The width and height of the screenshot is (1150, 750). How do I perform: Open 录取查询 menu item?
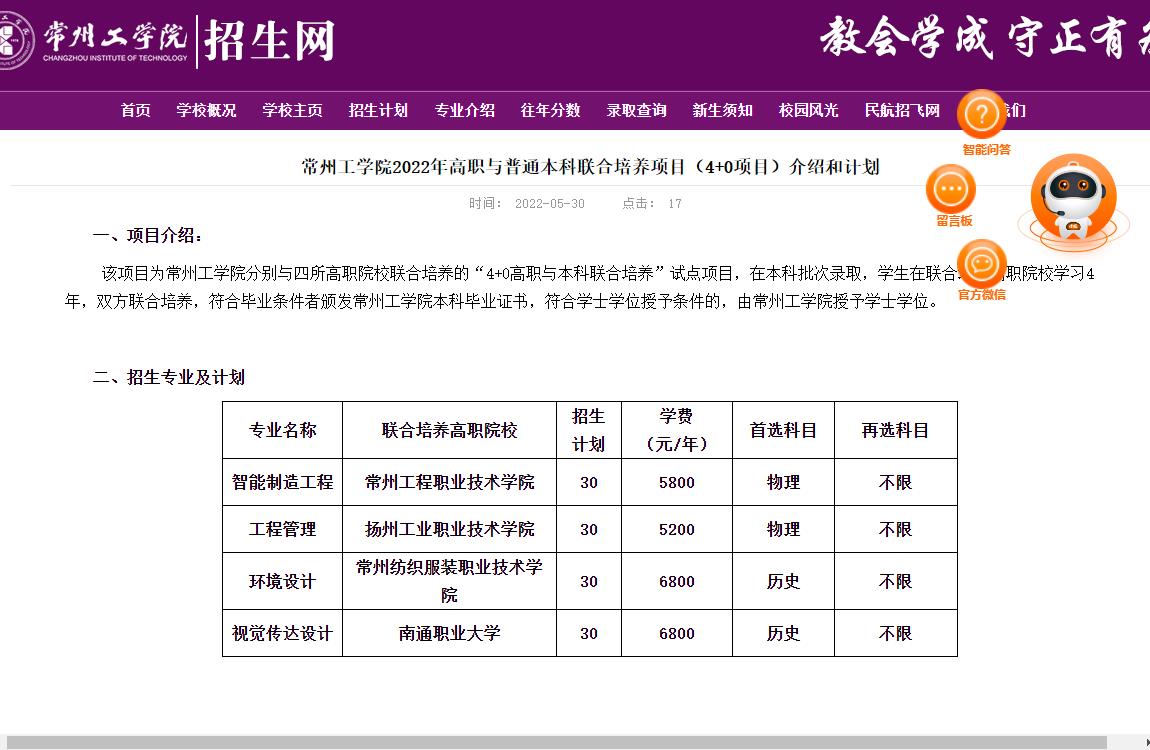(637, 111)
